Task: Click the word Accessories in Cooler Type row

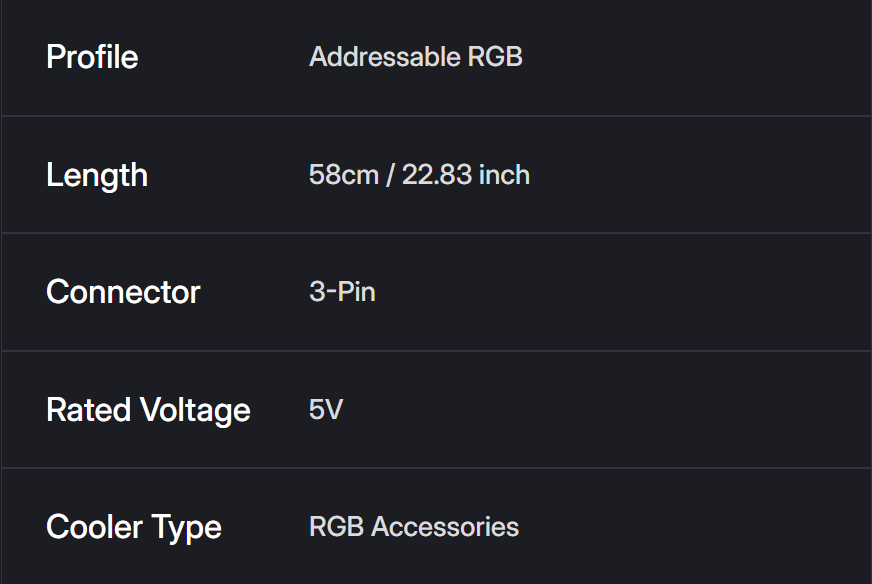Action: (x=445, y=527)
